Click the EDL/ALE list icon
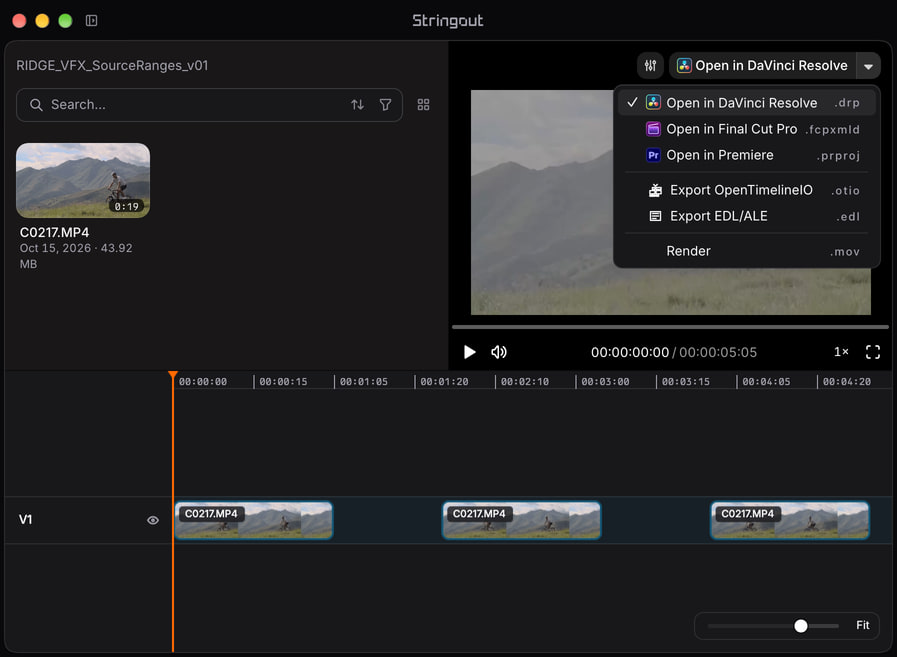The height and width of the screenshot is (657, 897). 655,216
